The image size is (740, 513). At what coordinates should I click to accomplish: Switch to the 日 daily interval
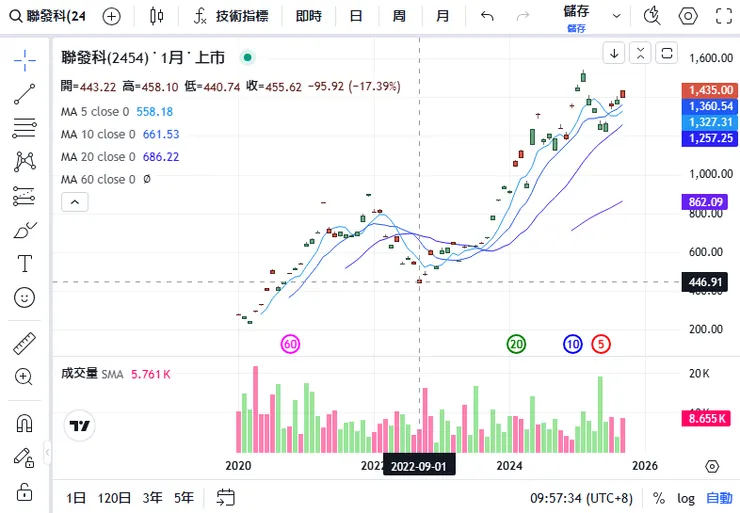pyautogui.click(x=356, y=17)
